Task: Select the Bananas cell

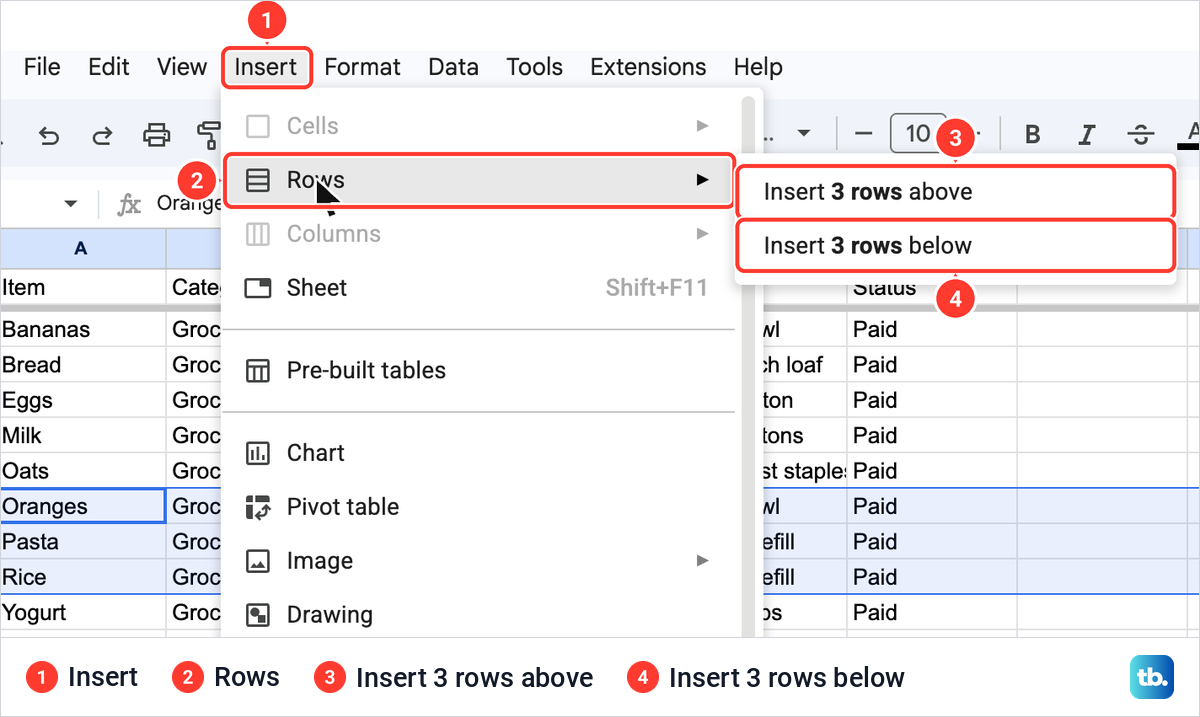Action: tap(82, 329)
